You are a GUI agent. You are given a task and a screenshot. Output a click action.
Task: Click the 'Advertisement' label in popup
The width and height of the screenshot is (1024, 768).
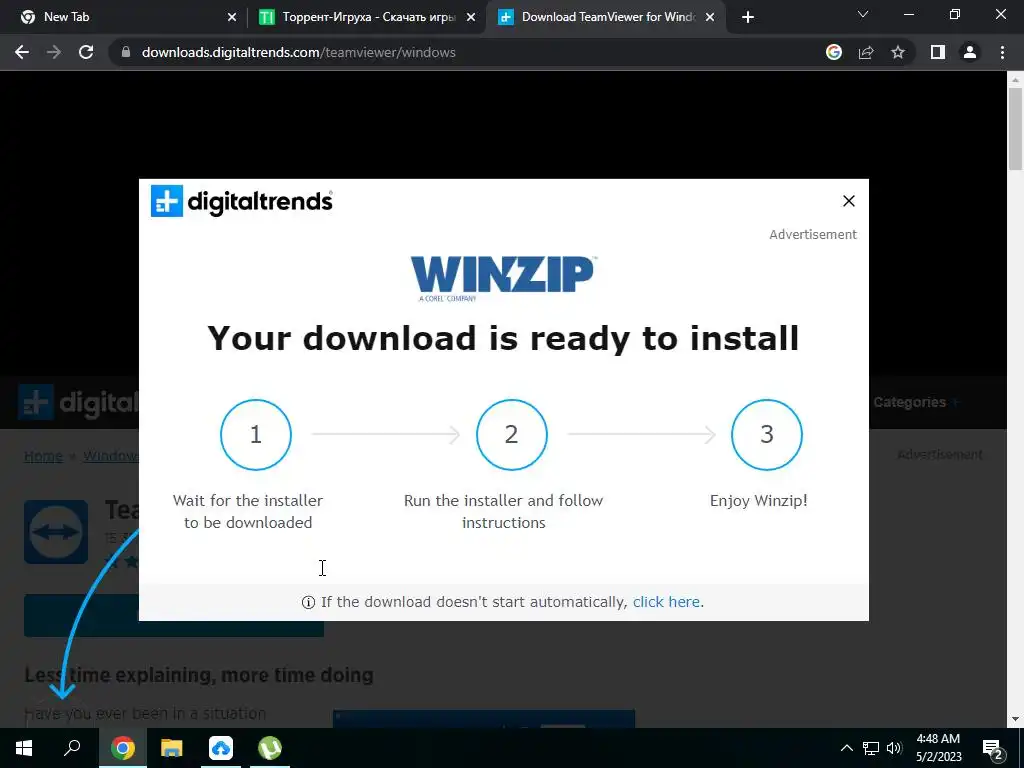813,234
